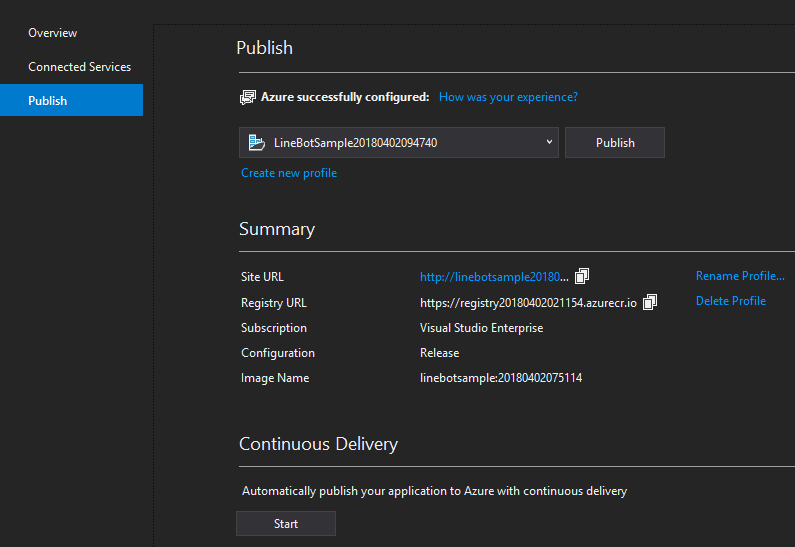
Task: Open the linebotsample Site URL link
Action: point(494,277)
